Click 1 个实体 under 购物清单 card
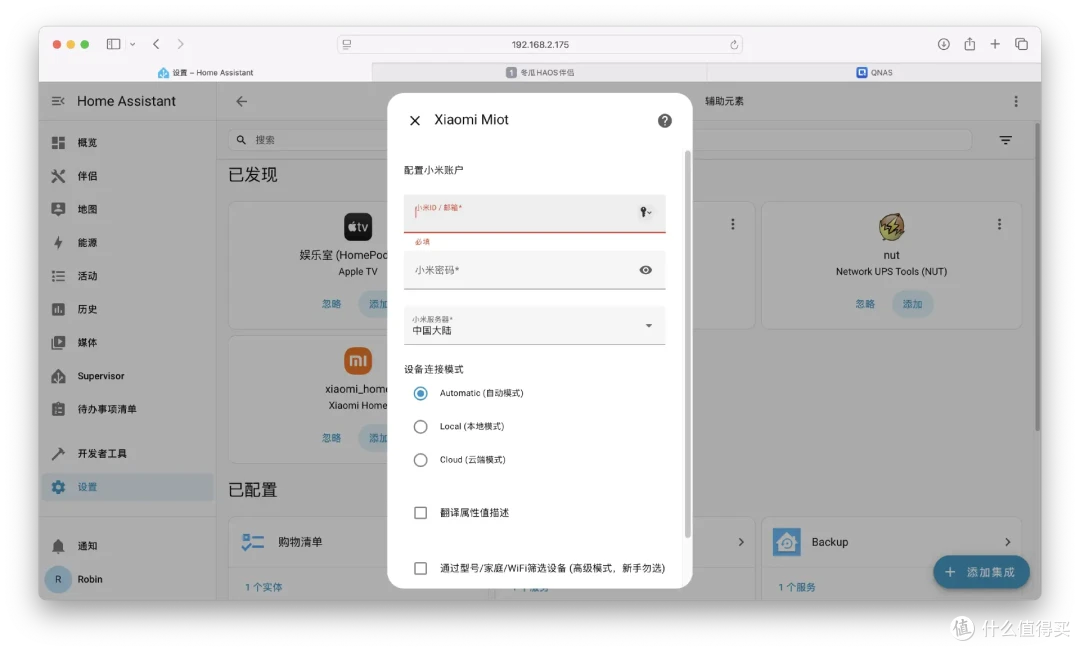 (x=264, y=587)
